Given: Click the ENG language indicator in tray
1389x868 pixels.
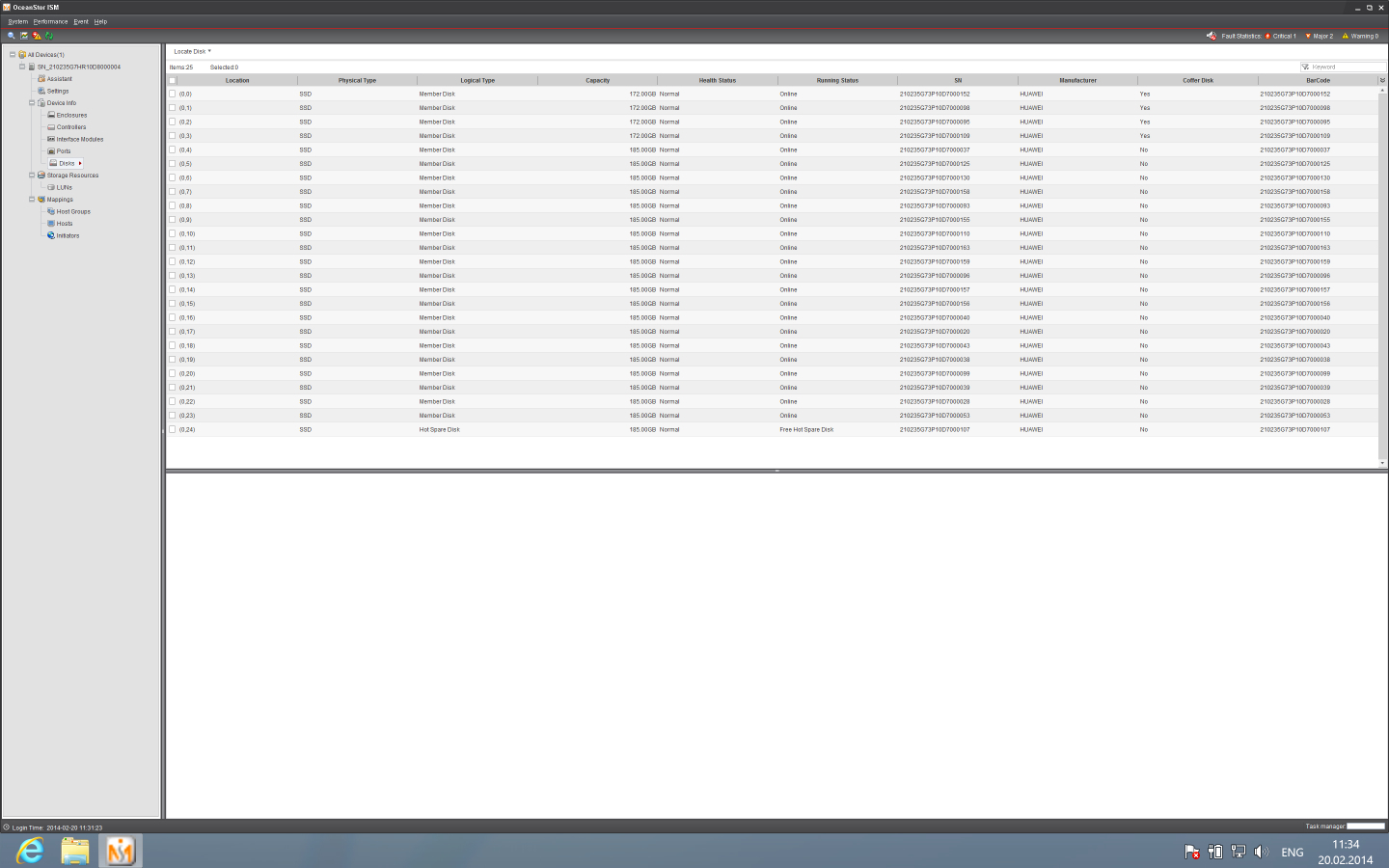Looking at the screenshot, I should coord(1293,853).
